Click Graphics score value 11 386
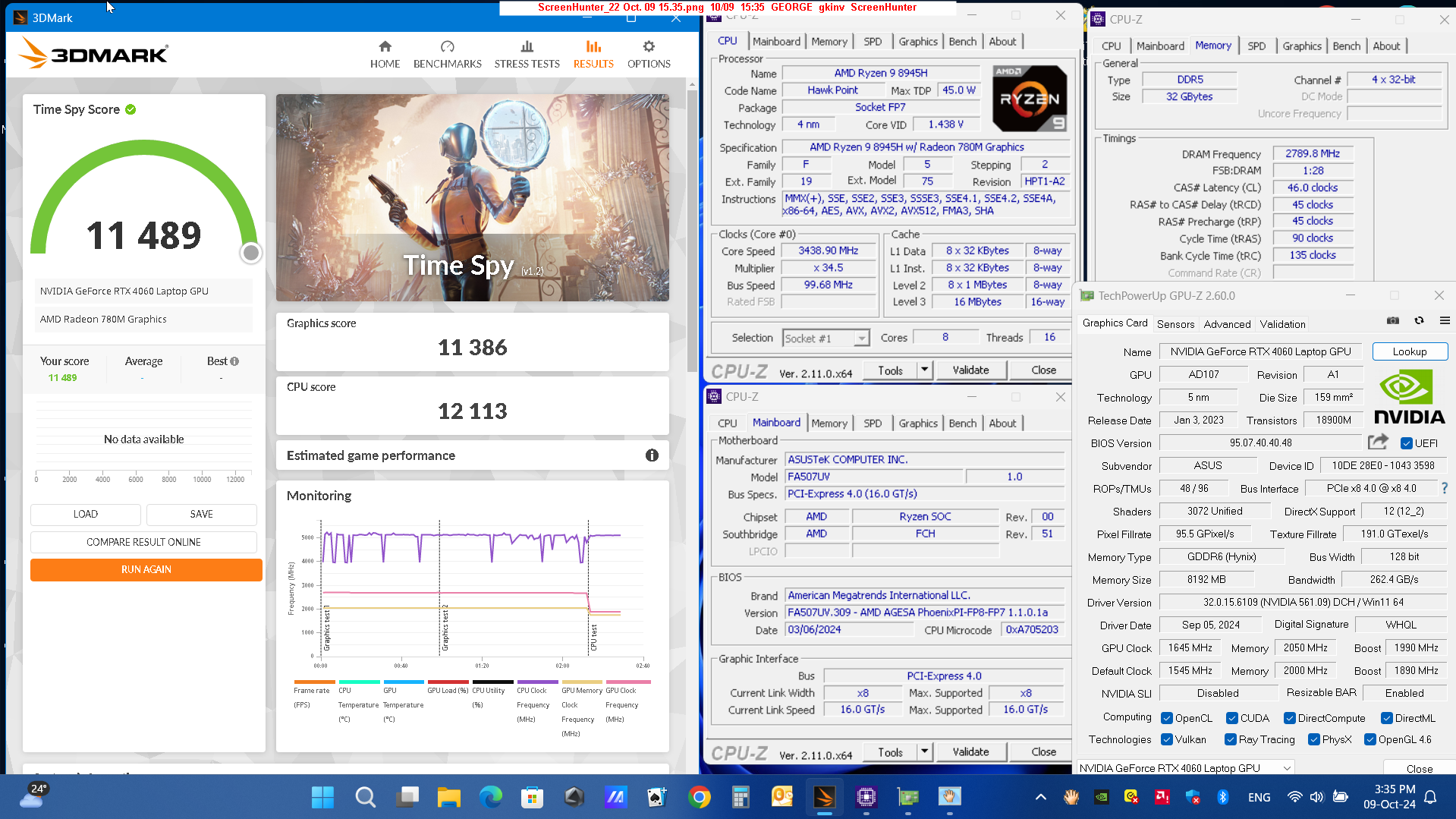The width and height of the screenshot is (1456, 819). 472,348
